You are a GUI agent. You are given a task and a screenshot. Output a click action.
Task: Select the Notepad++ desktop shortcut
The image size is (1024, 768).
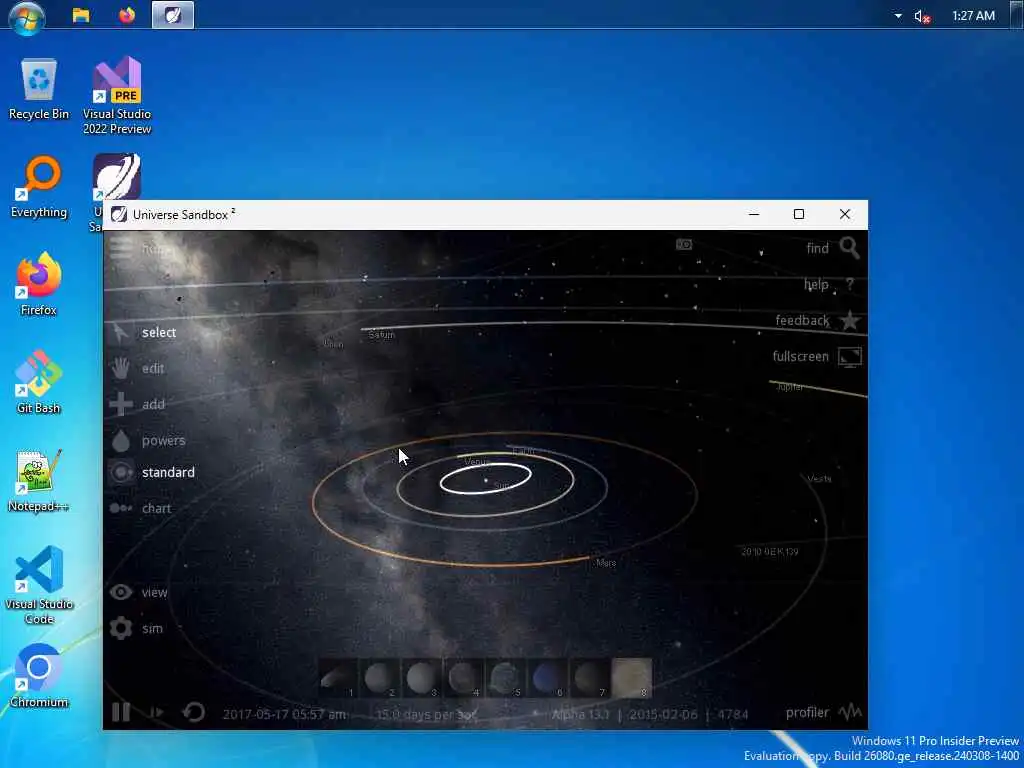38,481
